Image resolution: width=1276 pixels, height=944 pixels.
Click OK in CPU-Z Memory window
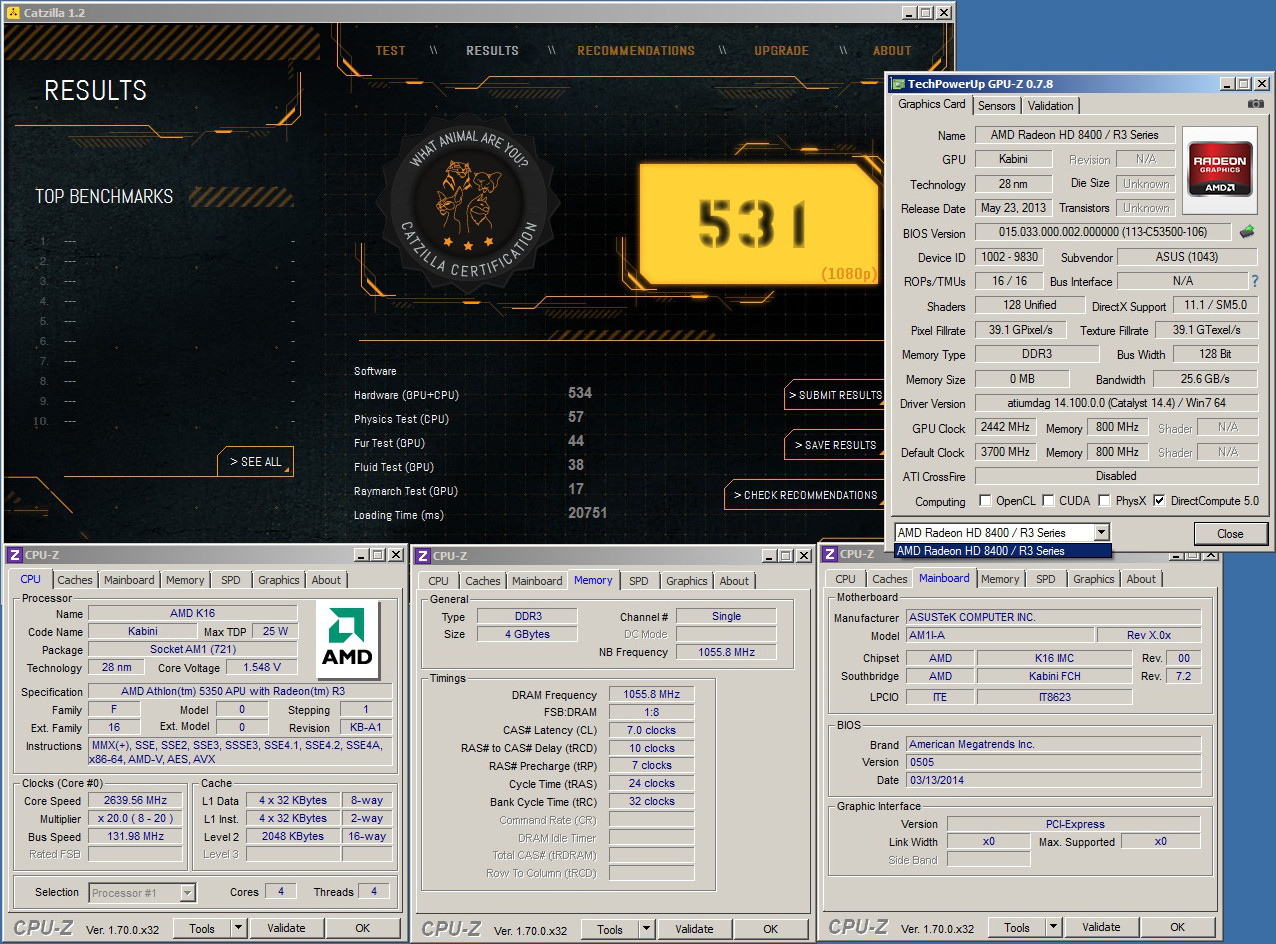point(770,929)
